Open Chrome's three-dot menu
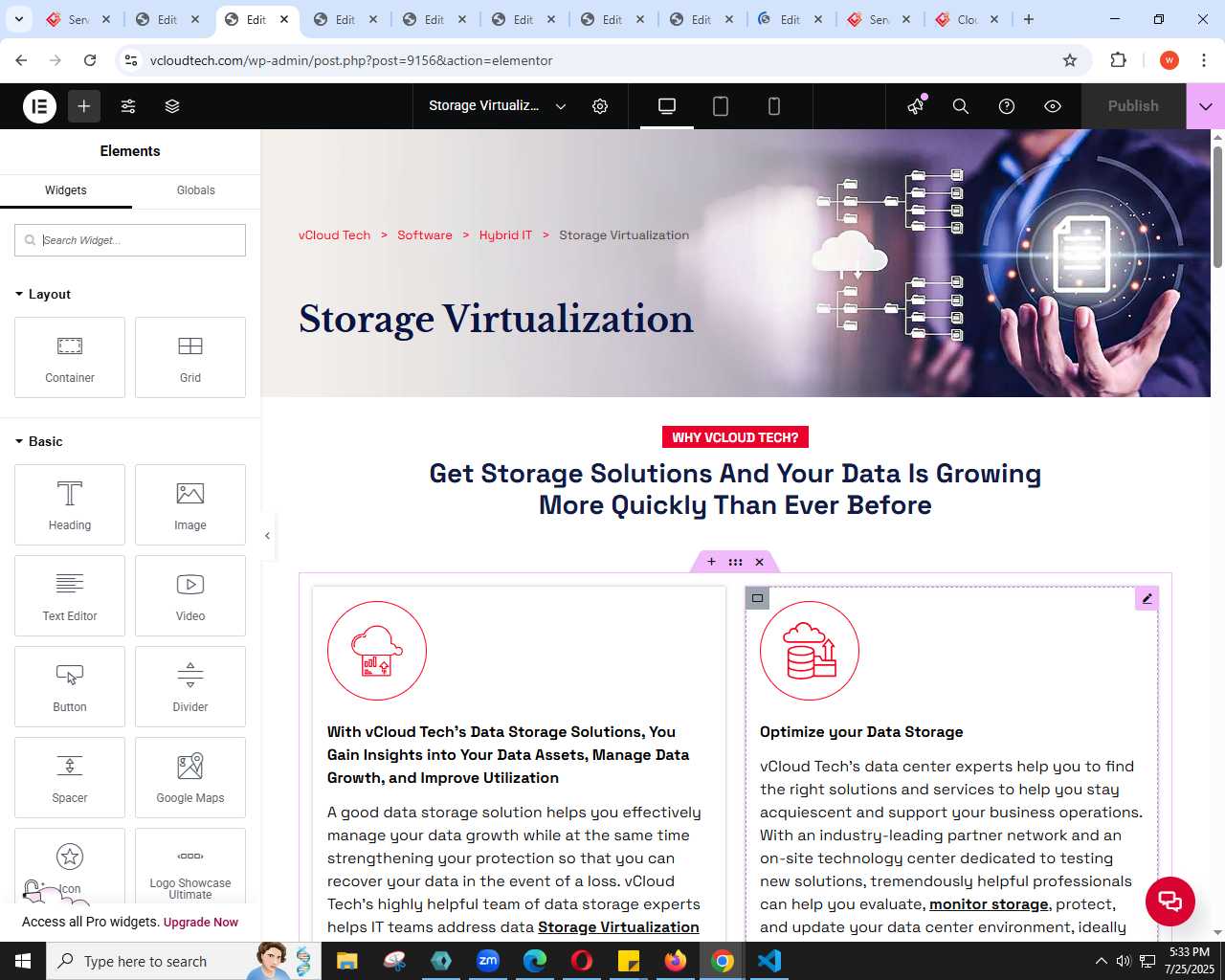Image resolution: width=1225 pixels, height=980 pixels. 1204,60
